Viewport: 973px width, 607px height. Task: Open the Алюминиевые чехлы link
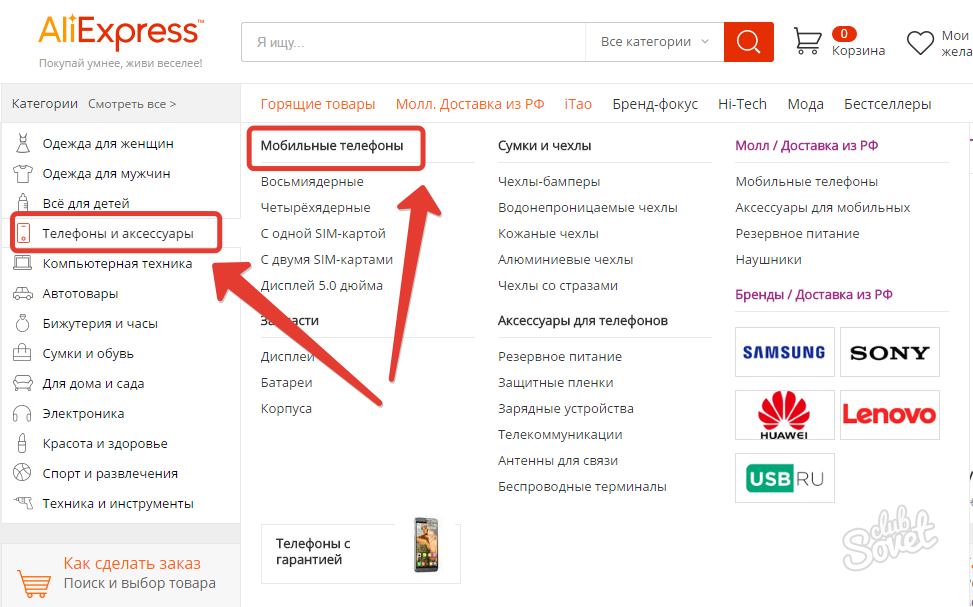[565, 260]
